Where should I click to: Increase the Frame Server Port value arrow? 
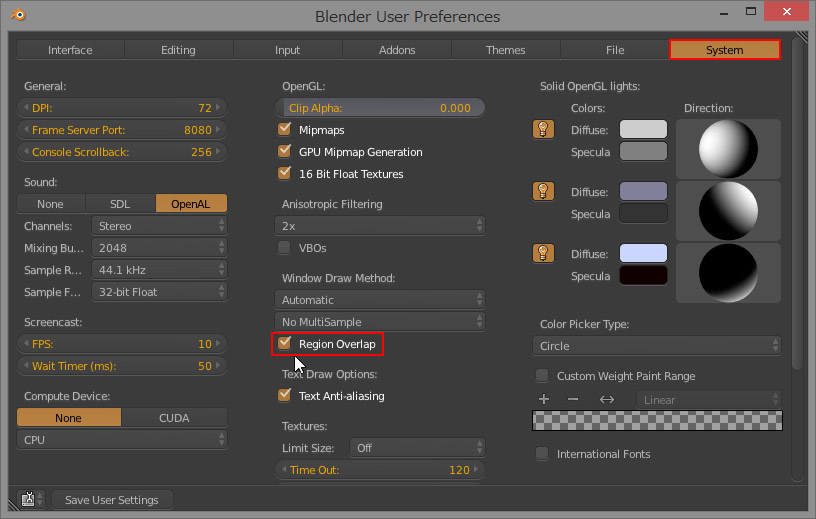point(218,130)
